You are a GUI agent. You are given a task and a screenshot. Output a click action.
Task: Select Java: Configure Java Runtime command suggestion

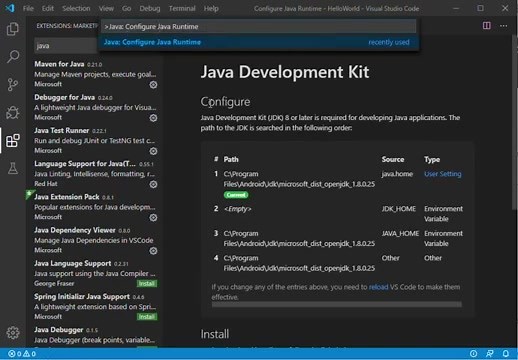[258, 42]
